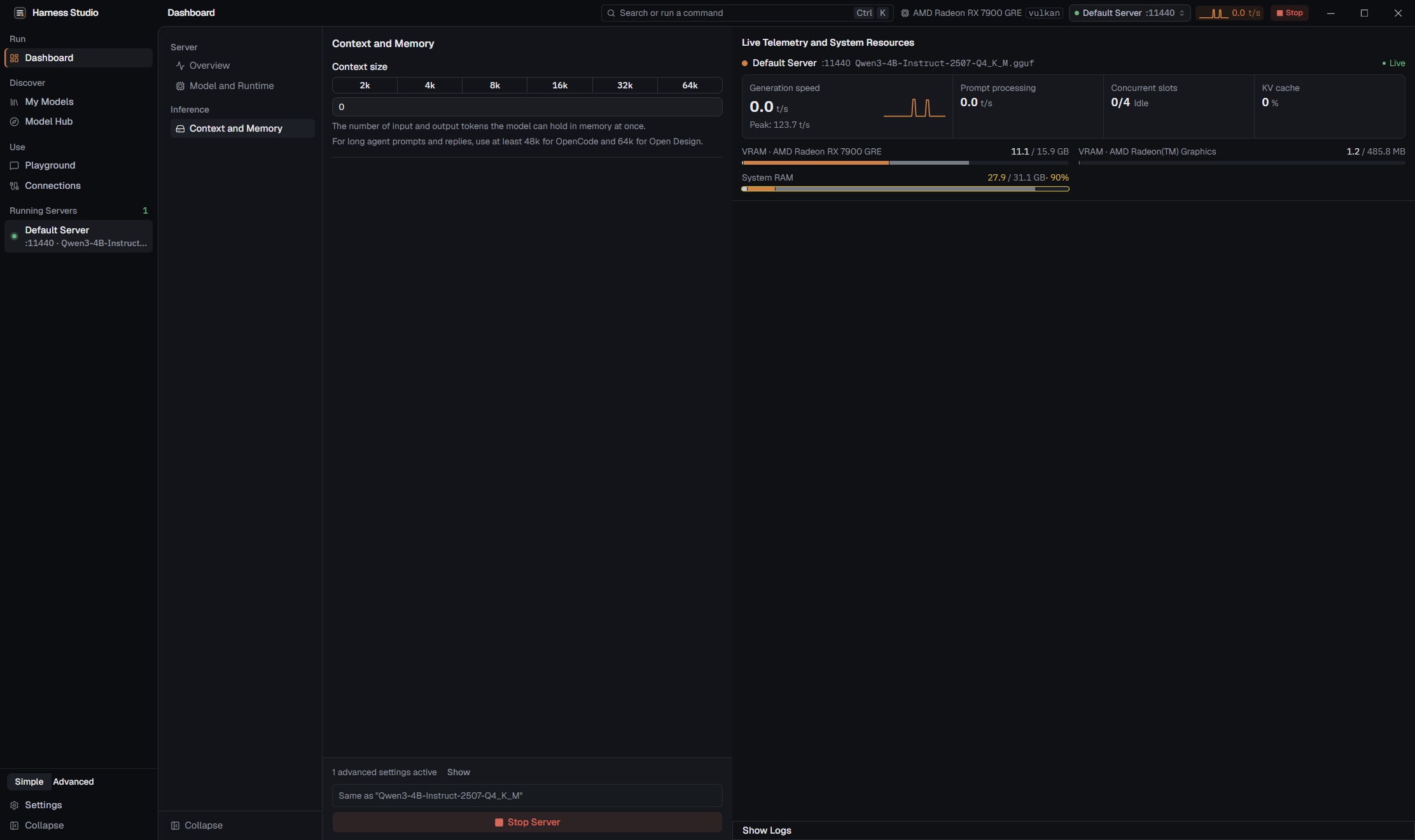Viewport: 1415px width, 840px height.
Task: Click the green Live indicator
Action: pos(1393,63)
